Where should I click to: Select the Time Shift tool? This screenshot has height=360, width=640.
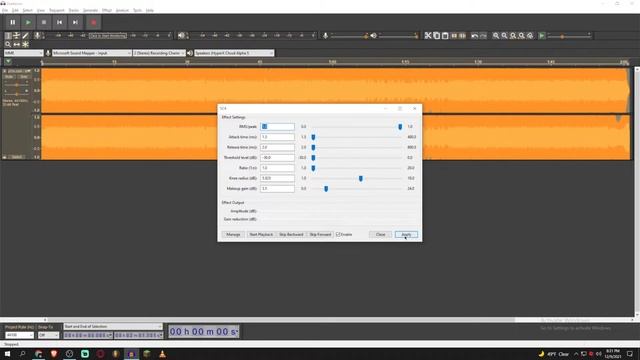[17, 44]
